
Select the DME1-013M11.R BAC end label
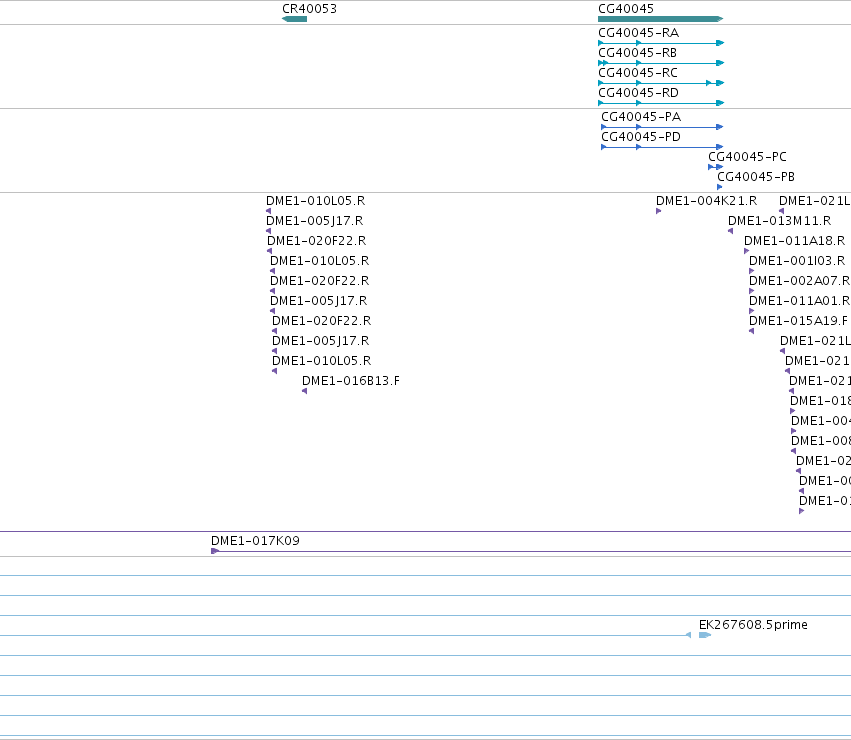(779, 221)
